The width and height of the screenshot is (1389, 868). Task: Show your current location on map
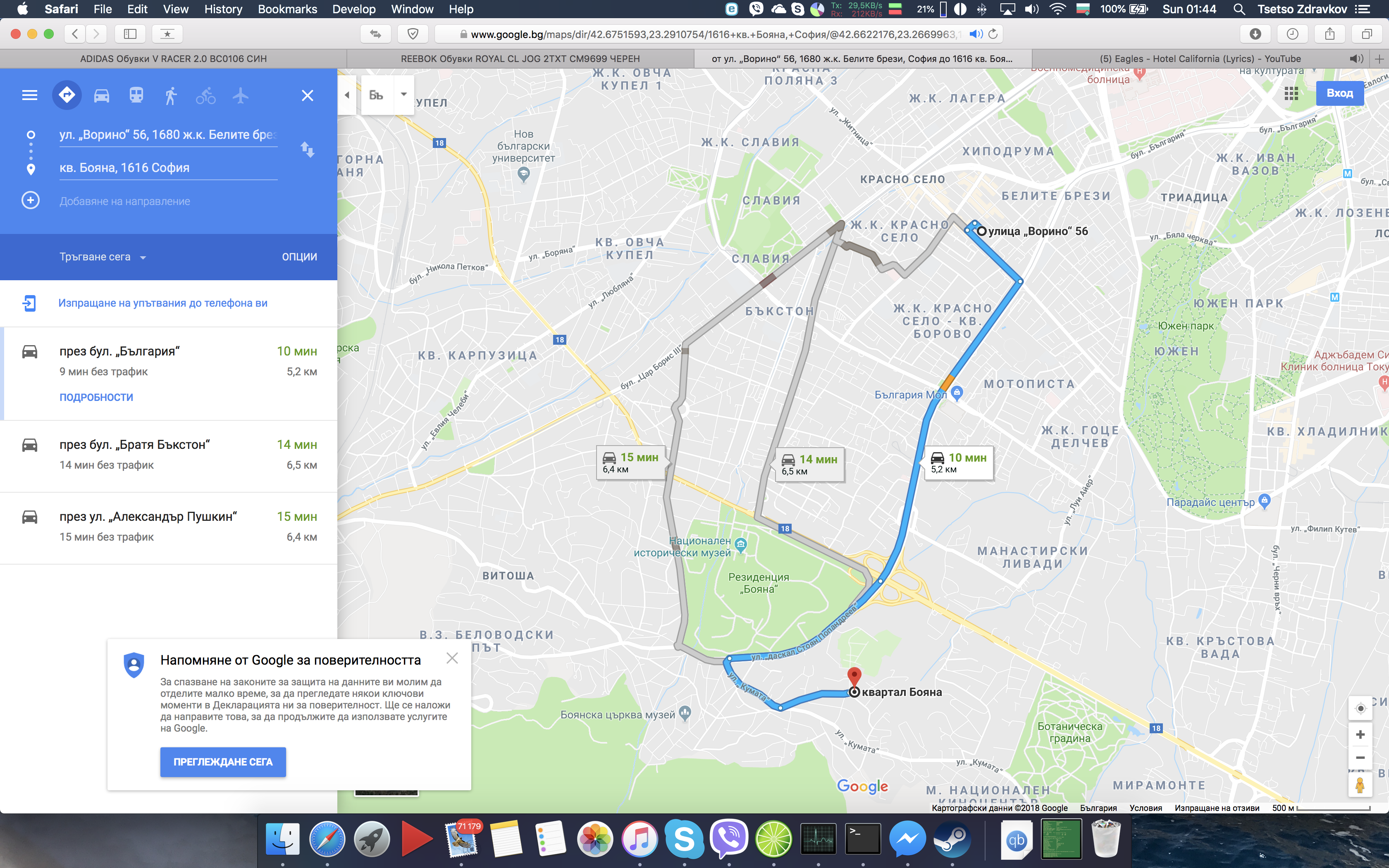[1360, 708]
